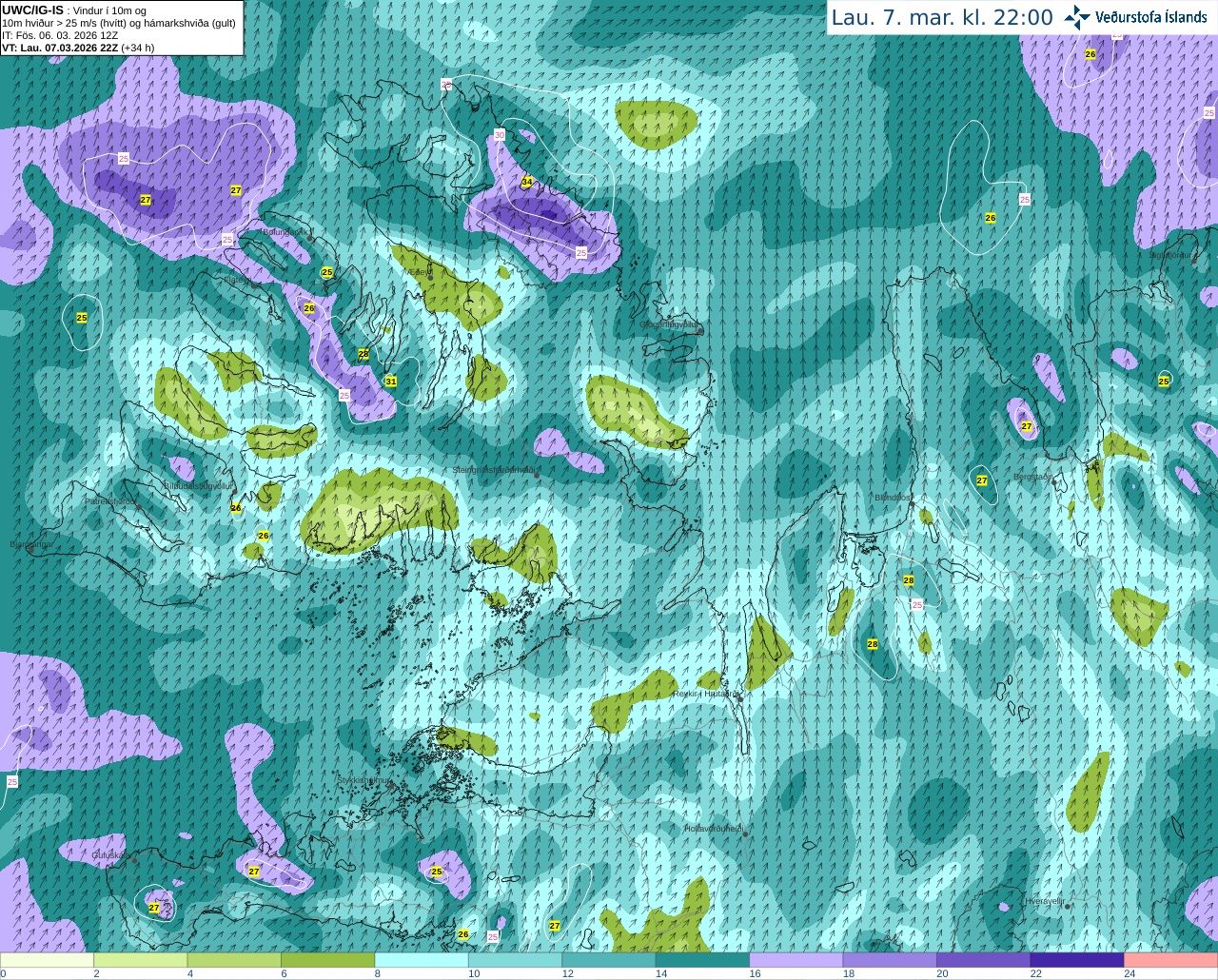Click the Siglufjörður station label
Screen dimensions: 1218x980
[1170, 254]
